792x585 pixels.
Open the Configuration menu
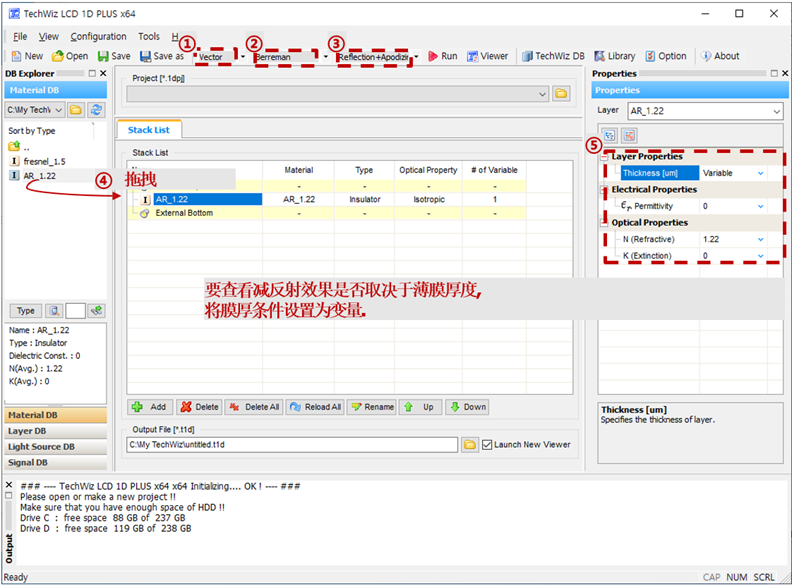98,36
